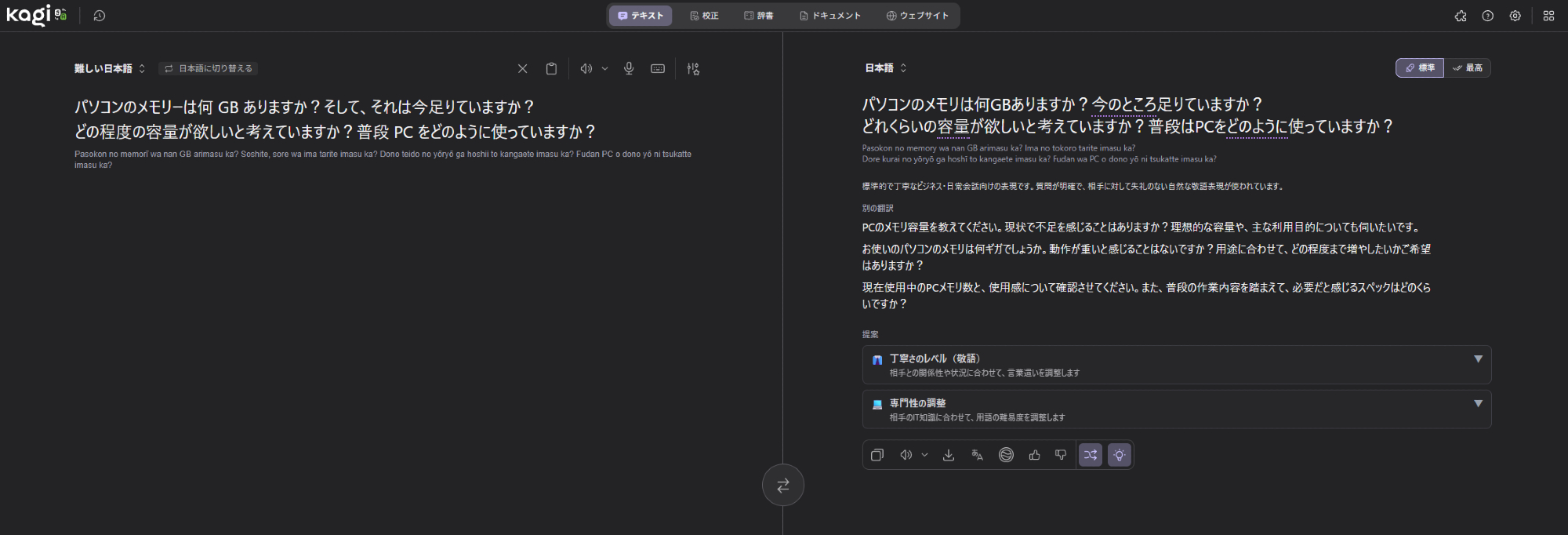This screenshot has height=535, width=1568.
Task: Open the virtual keyboard icon
Action: coord(658,69)
